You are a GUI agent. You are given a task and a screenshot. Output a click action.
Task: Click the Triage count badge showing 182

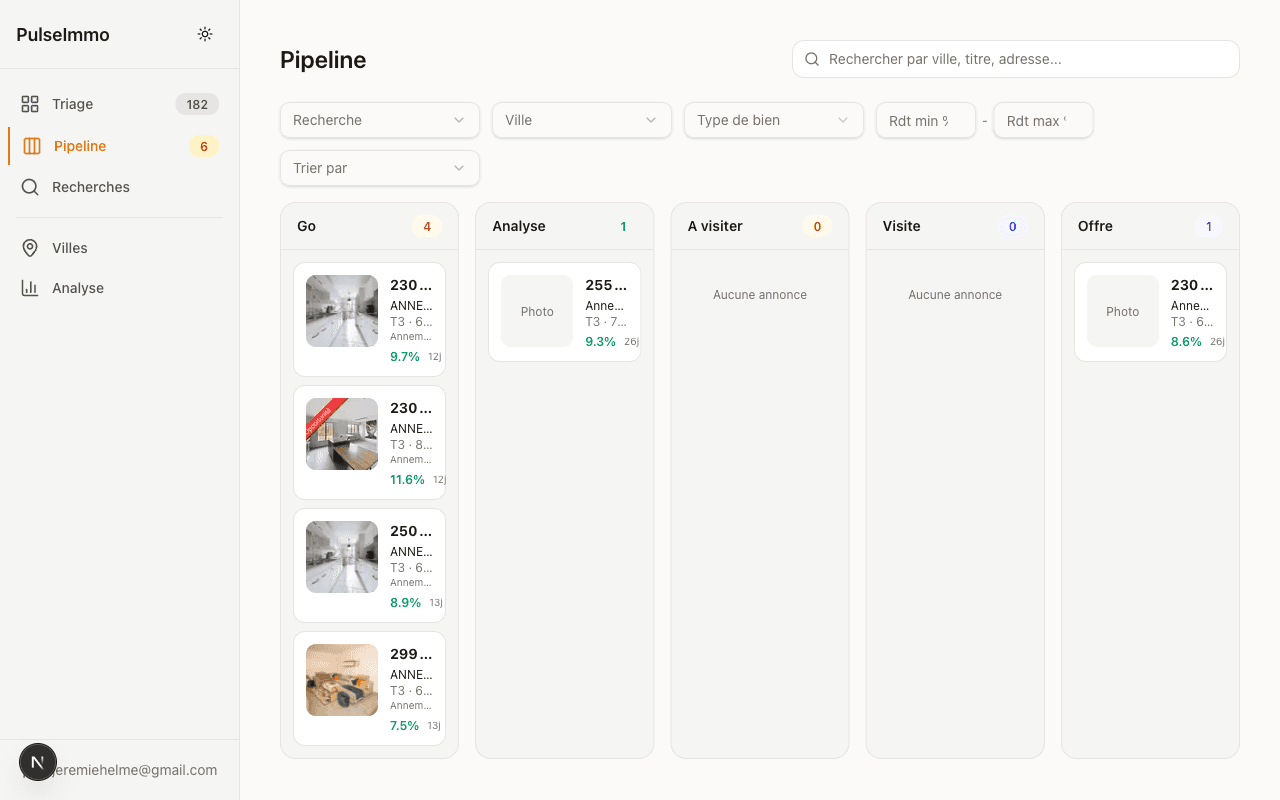click(196, 103)
